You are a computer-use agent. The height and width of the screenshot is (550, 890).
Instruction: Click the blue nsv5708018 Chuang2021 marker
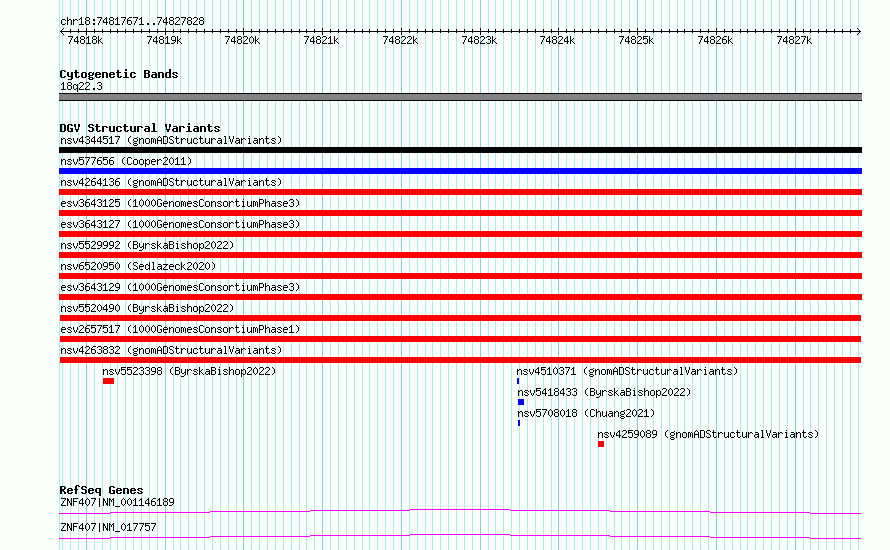(x=519, y=423)
